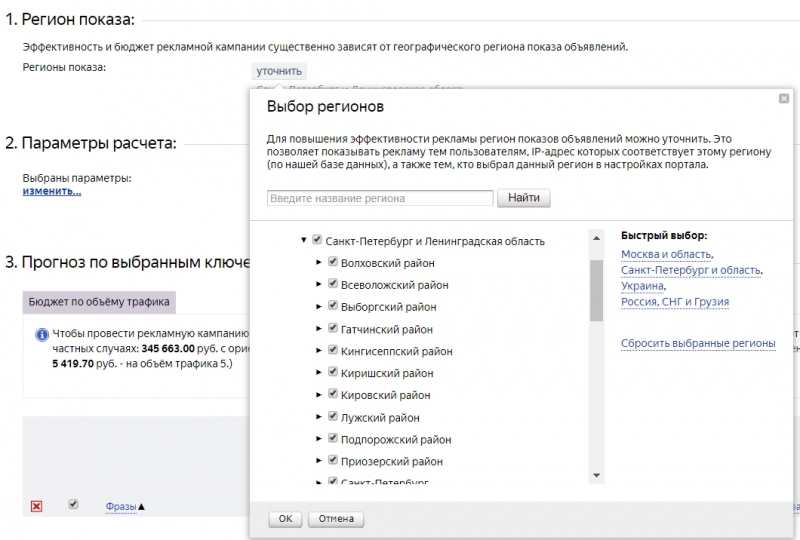This screenshot has height=540, width=800.
Task: Sort table by Фразы column
Action: [x=121, y=506]
